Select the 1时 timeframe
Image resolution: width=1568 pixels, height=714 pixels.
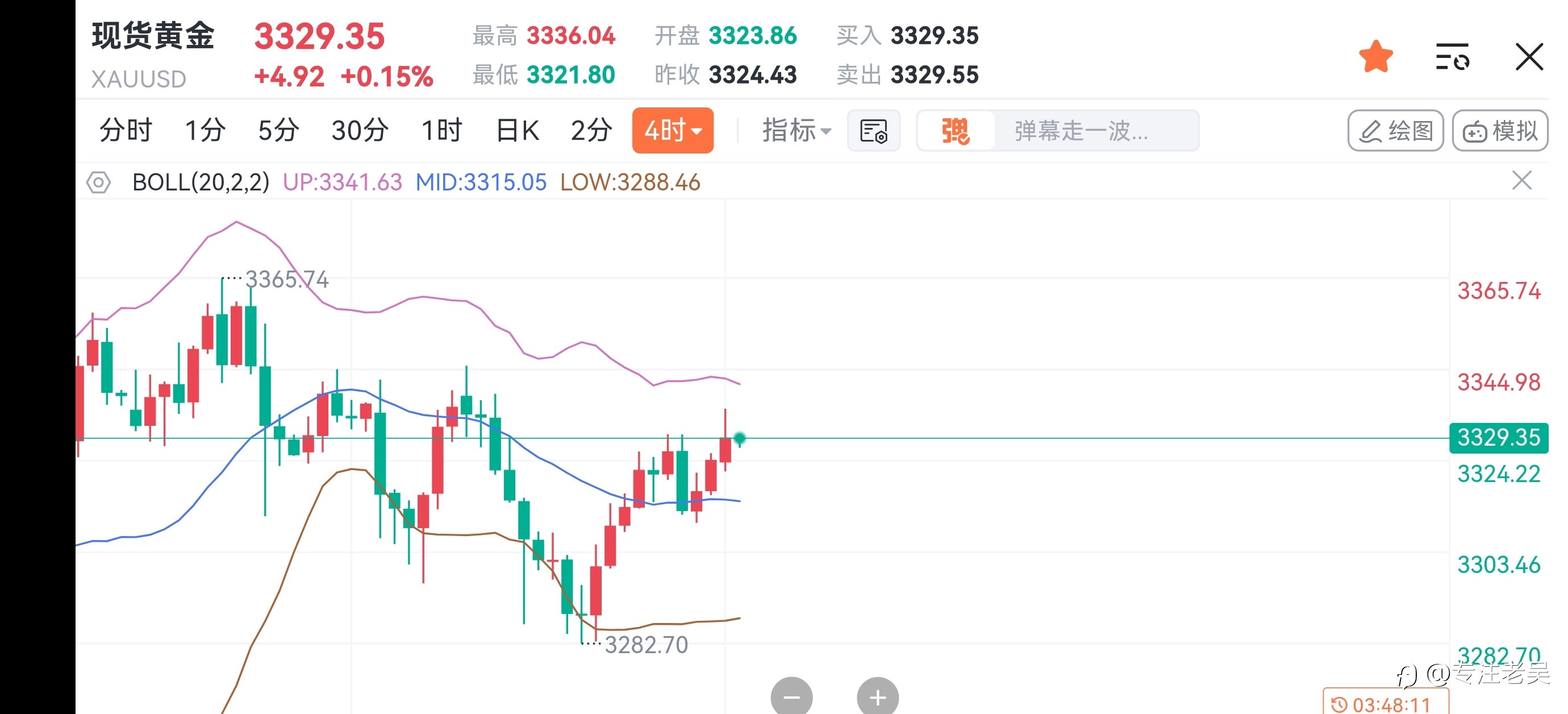coord(442,130)
